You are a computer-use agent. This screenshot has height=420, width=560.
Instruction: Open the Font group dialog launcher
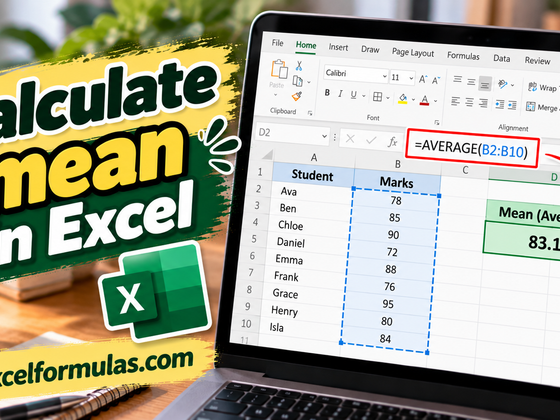pos(436,122)
